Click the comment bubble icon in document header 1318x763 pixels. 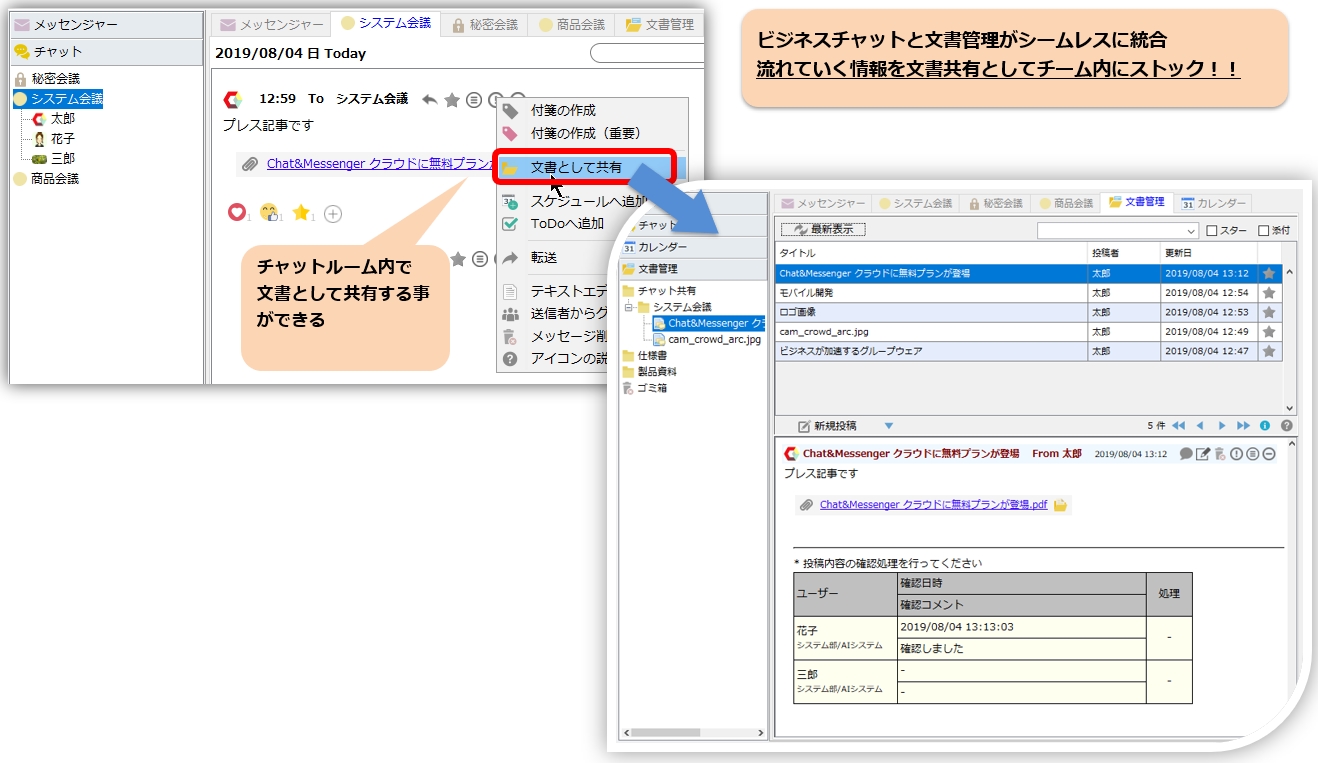coord(1187,454)
